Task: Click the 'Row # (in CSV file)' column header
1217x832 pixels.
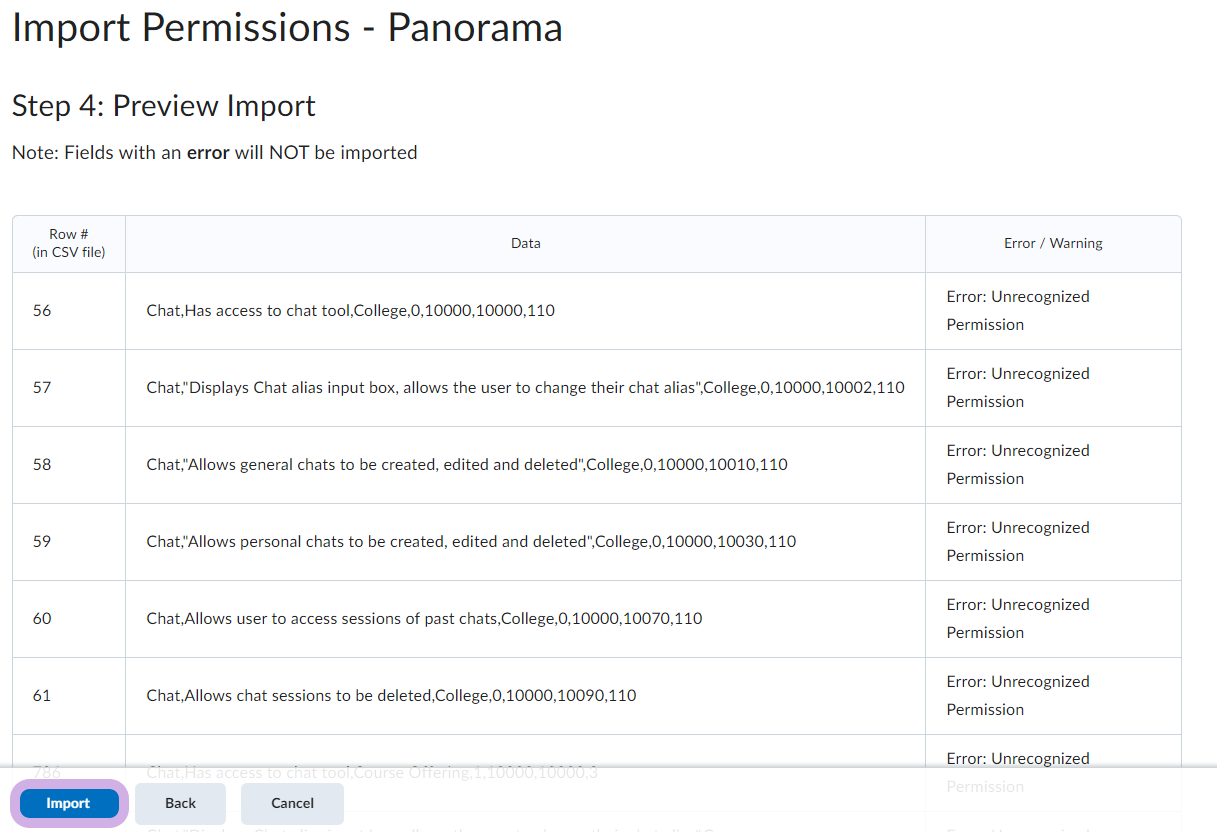Action: coord(69,244)
